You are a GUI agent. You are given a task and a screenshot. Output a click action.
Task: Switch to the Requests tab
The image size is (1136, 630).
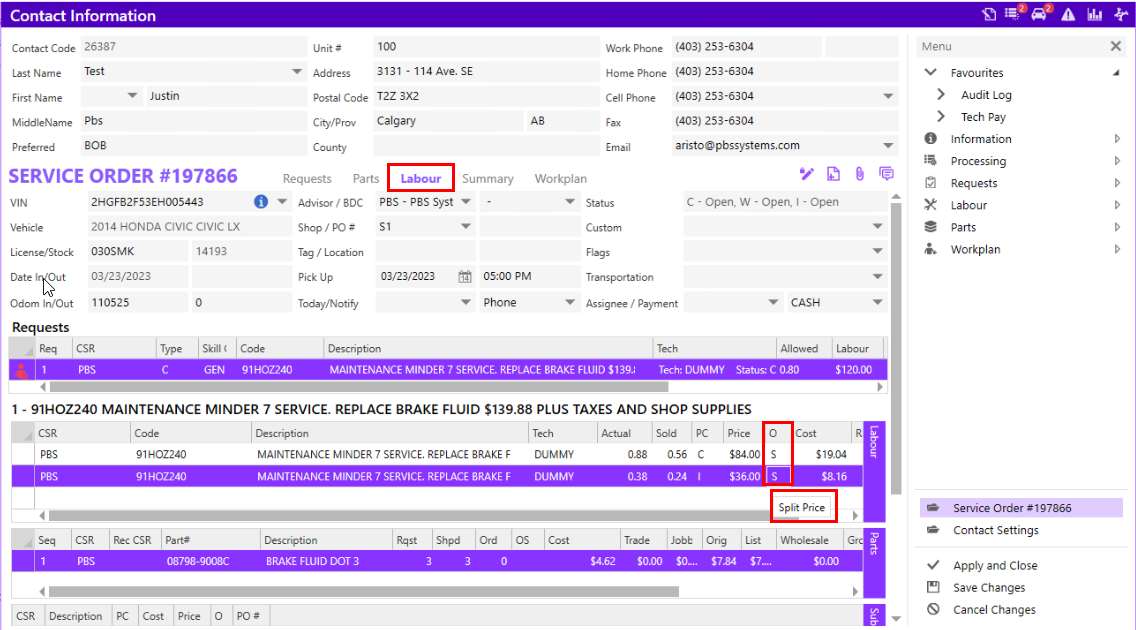[307, 179]
